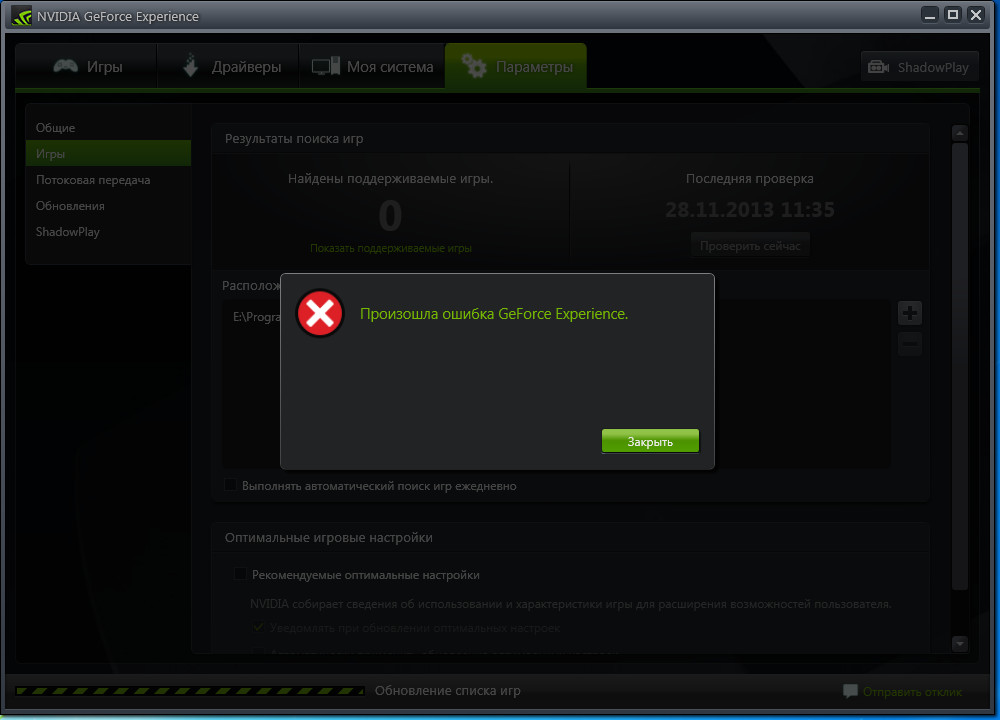
Task: Switch to the Драйверы tab
Action: tap(229, 66)
